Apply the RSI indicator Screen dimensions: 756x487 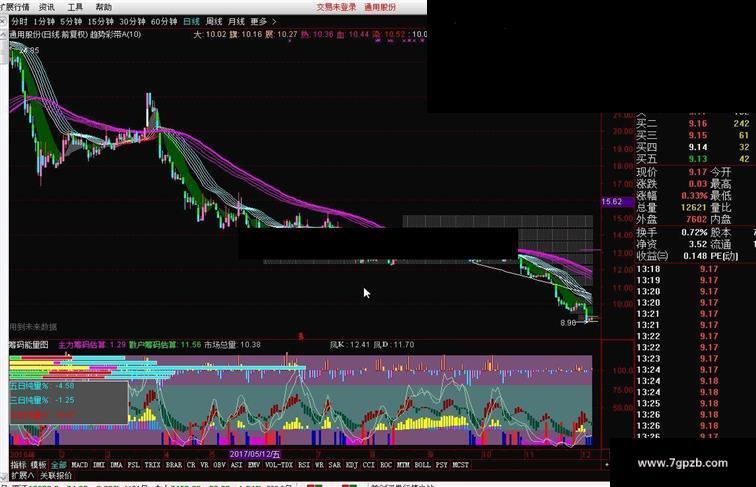click(304, 465)
